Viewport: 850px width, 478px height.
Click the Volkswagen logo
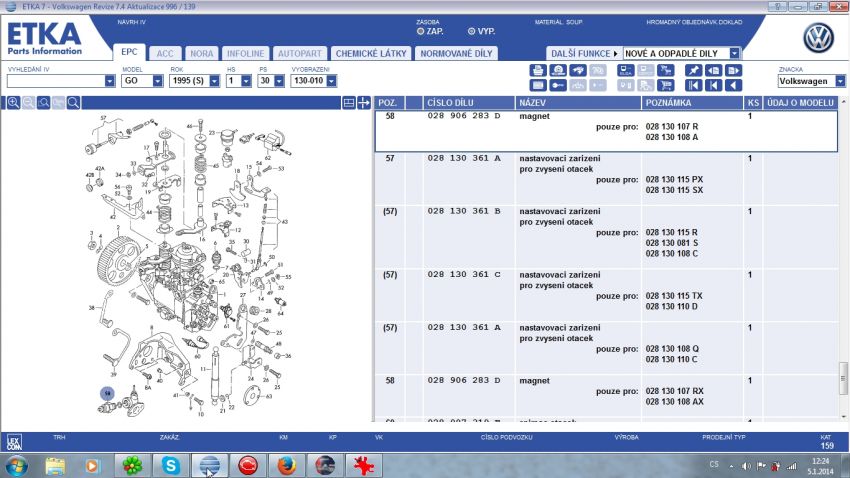pyautogui.click(x=818, y=38)
